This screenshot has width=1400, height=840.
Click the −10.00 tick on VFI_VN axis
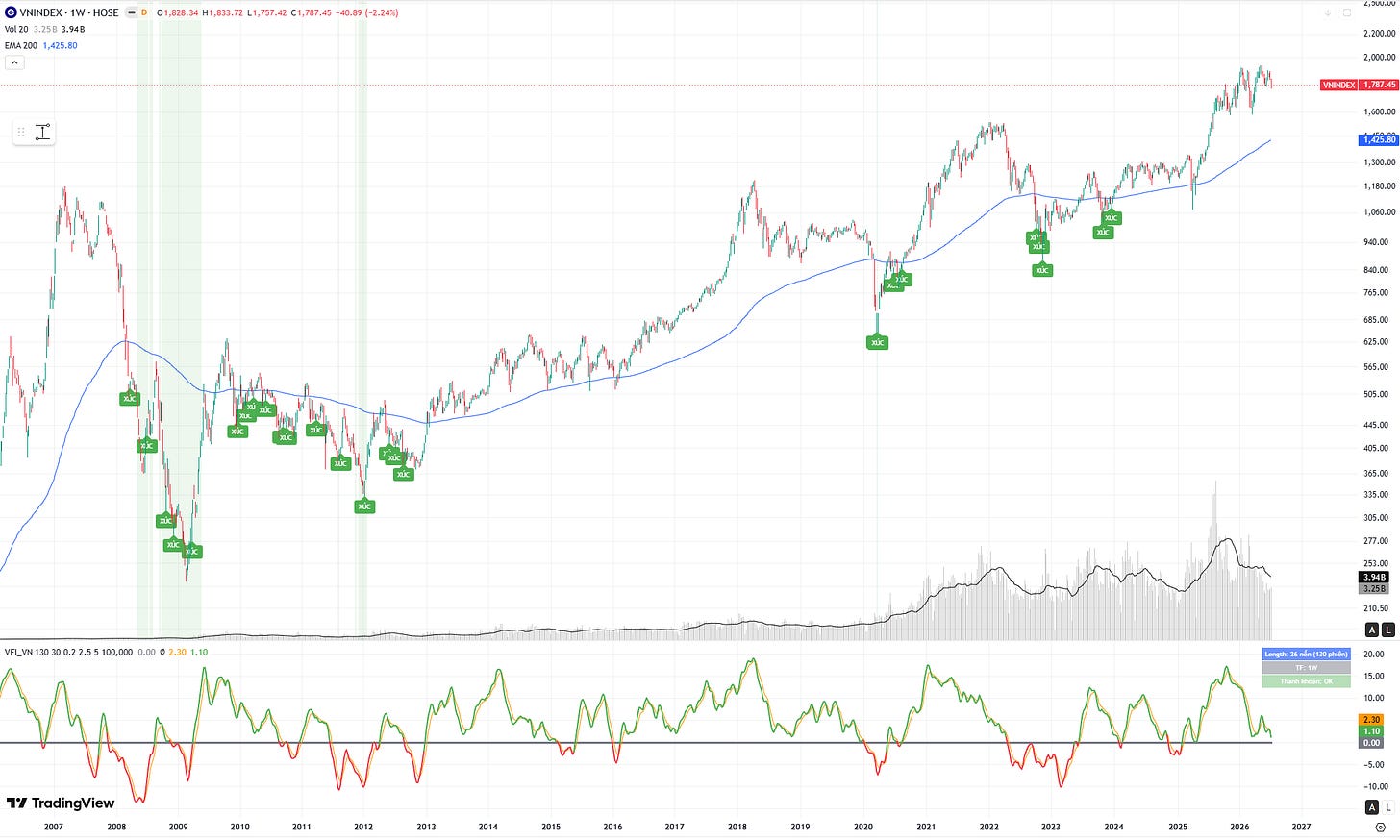coord(1374,786)
